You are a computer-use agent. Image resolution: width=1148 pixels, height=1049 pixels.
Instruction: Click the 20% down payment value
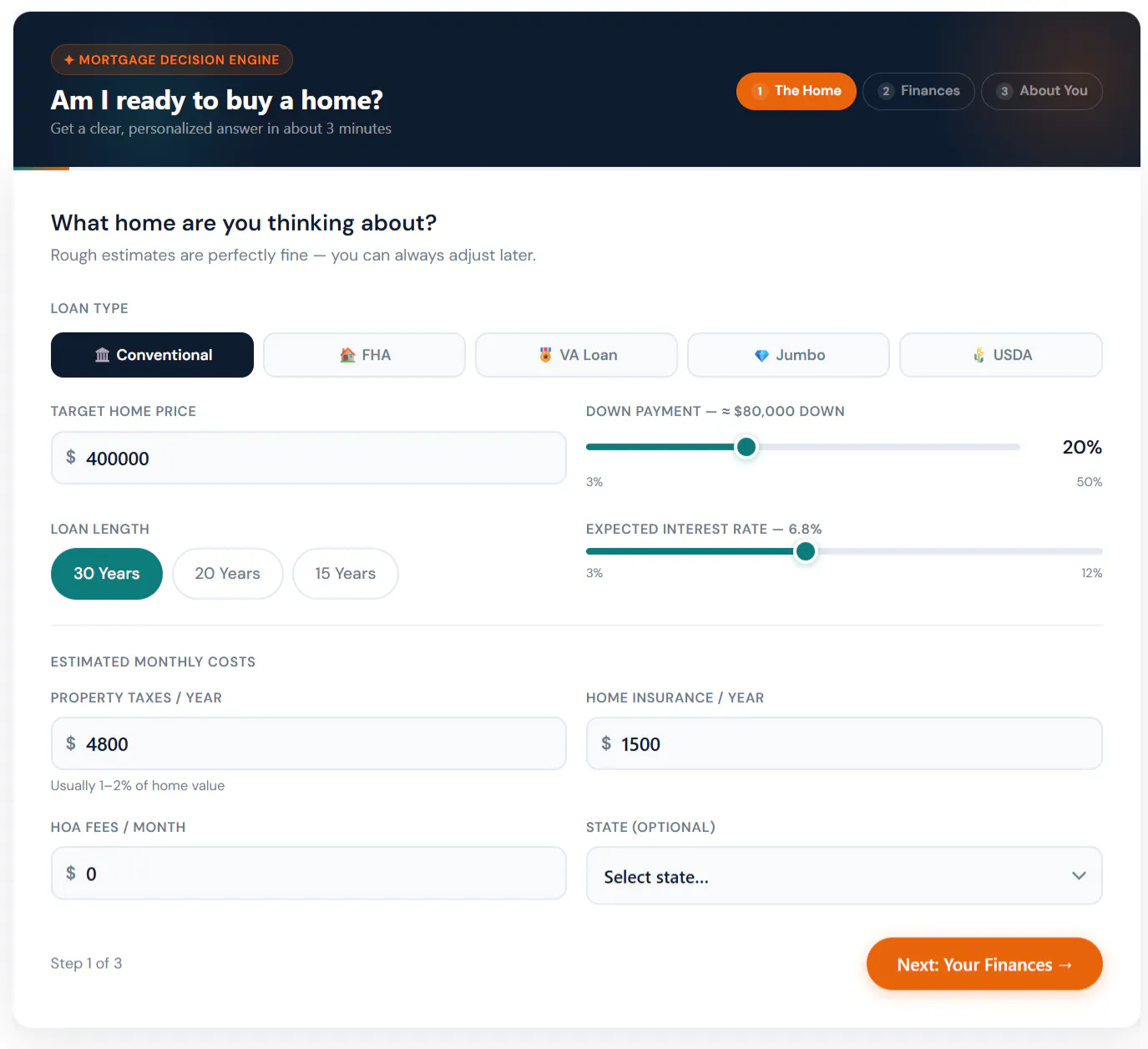1082,447
